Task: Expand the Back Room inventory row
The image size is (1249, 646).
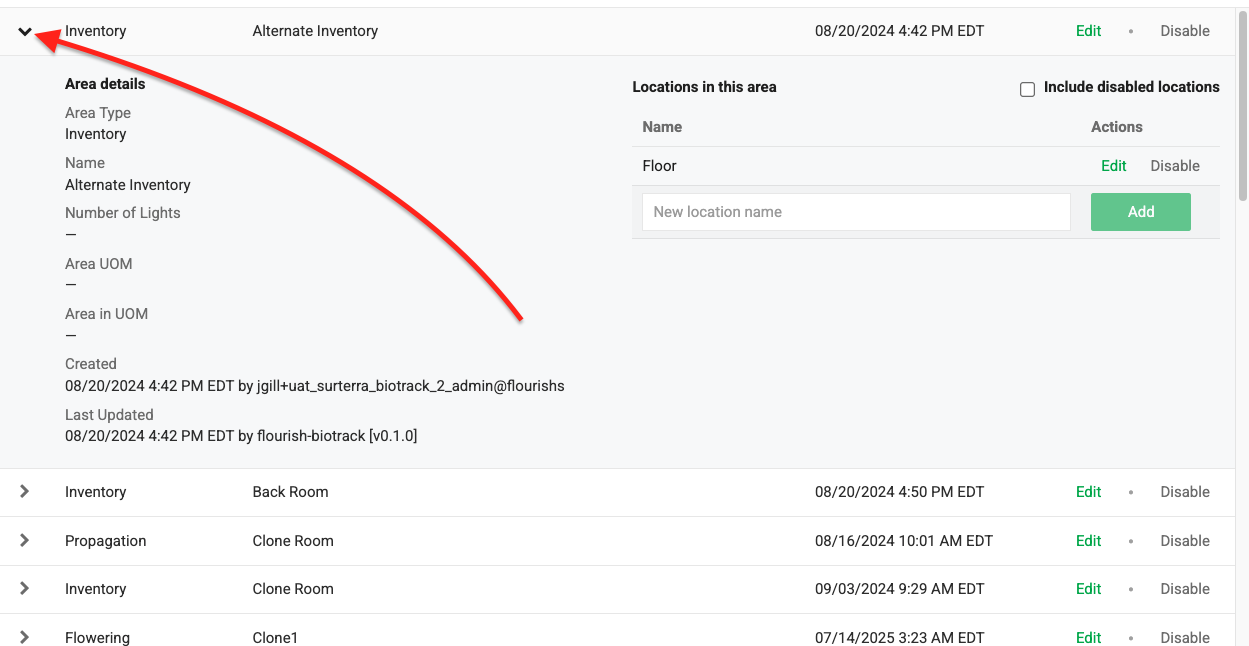Action: coord(26,491)
